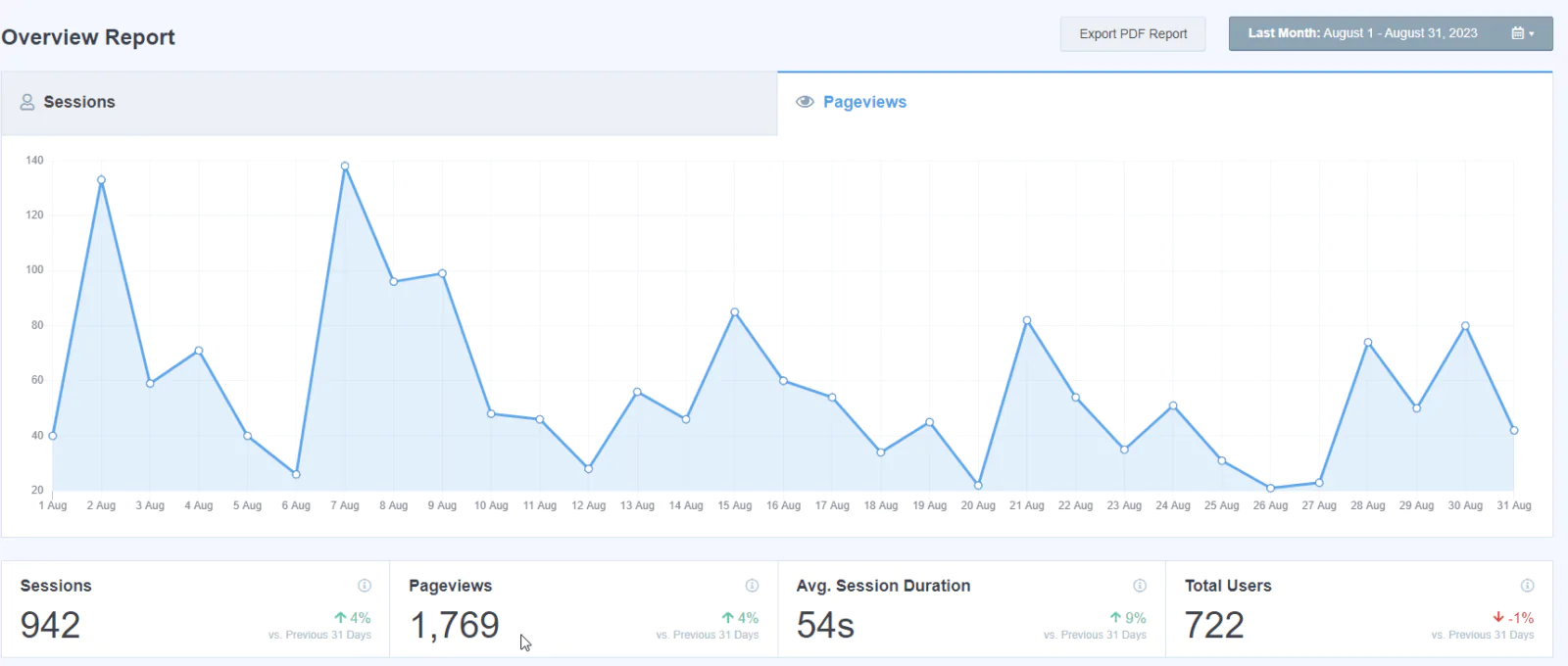The width and height of the screenshot is (1568, 666).
Task: Click the Overview Report heading
Action: pyautogui.click(x=88, y=37)
